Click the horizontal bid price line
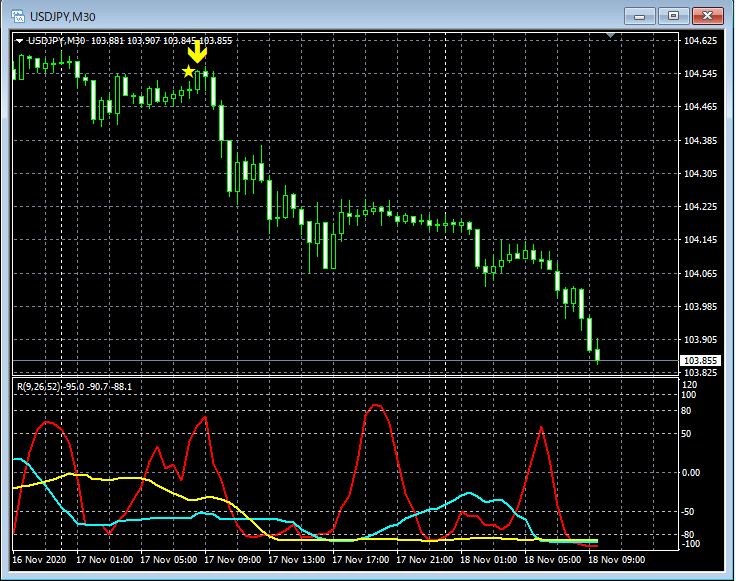Viewport: 736px width, 581px height. [x=345, y=360]
